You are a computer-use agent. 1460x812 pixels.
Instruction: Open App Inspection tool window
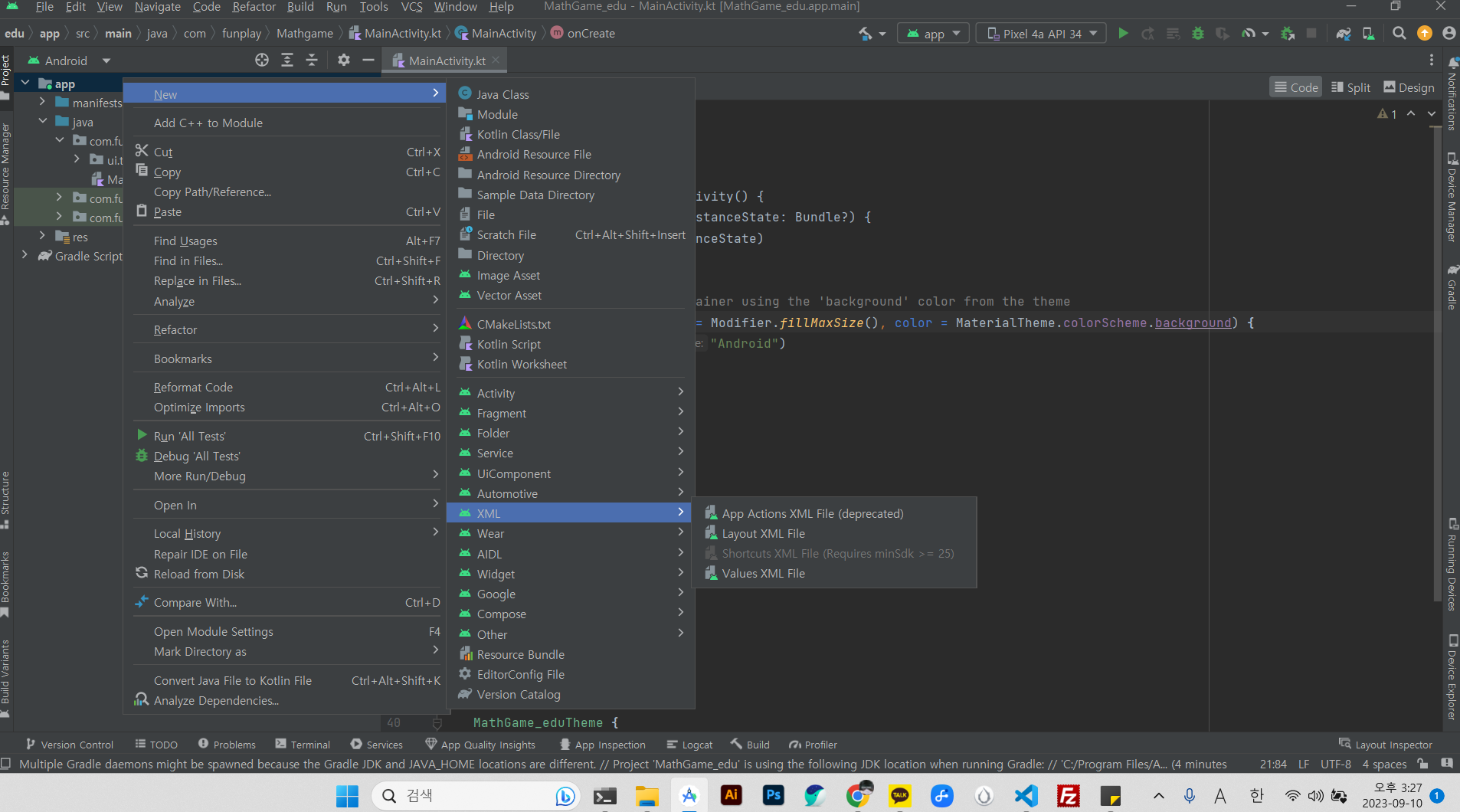click(603, 745)
